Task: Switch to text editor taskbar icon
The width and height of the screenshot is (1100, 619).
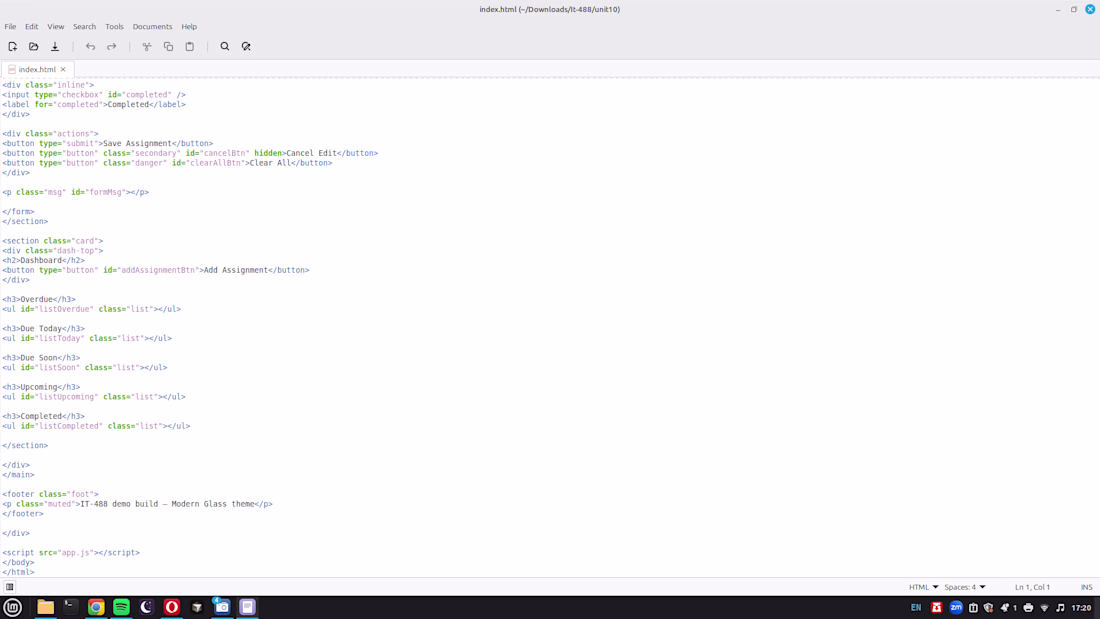Action: pyautogui.click(x=247, y=607)
